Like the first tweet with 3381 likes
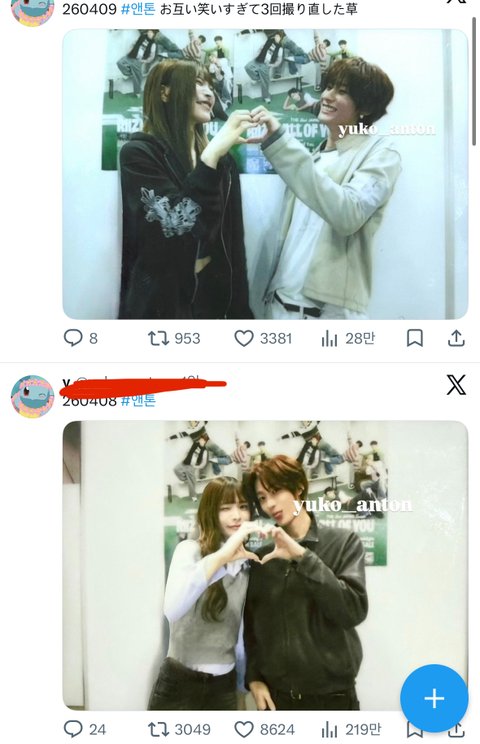480x744 pixels. point(263,338)
